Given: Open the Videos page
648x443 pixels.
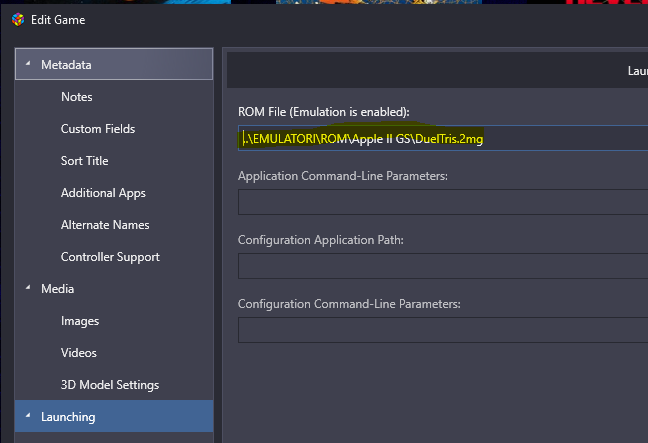Looking at the screenshot, I should pos(78,353).
